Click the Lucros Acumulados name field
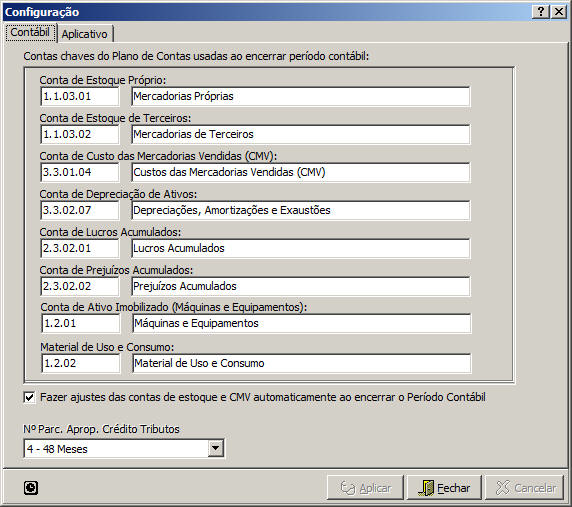Viewport: 572px width, 507px height. tap(301, 248)
